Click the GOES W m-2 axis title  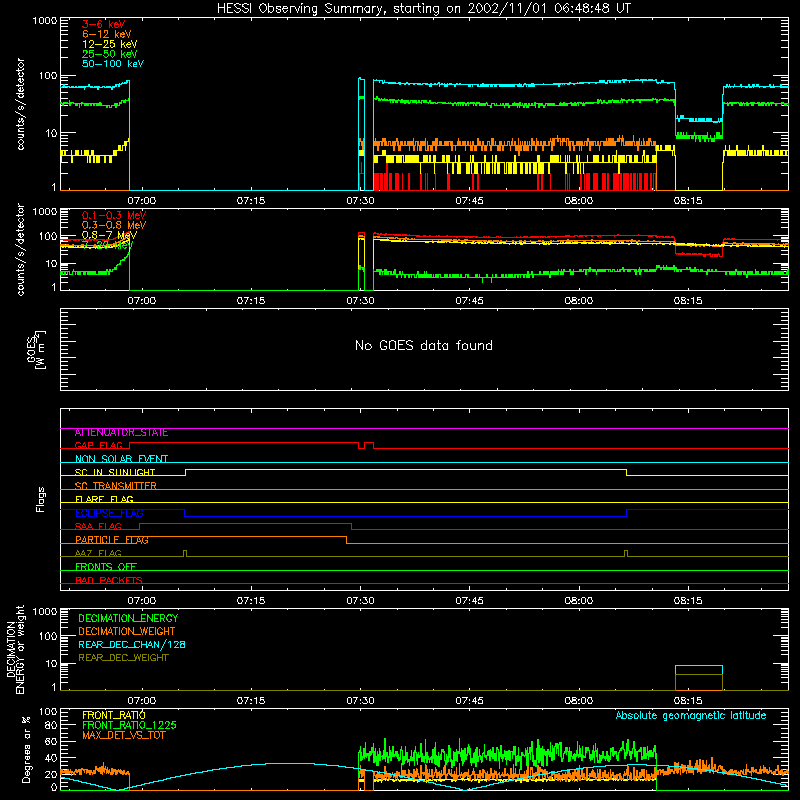pos(36,349)
